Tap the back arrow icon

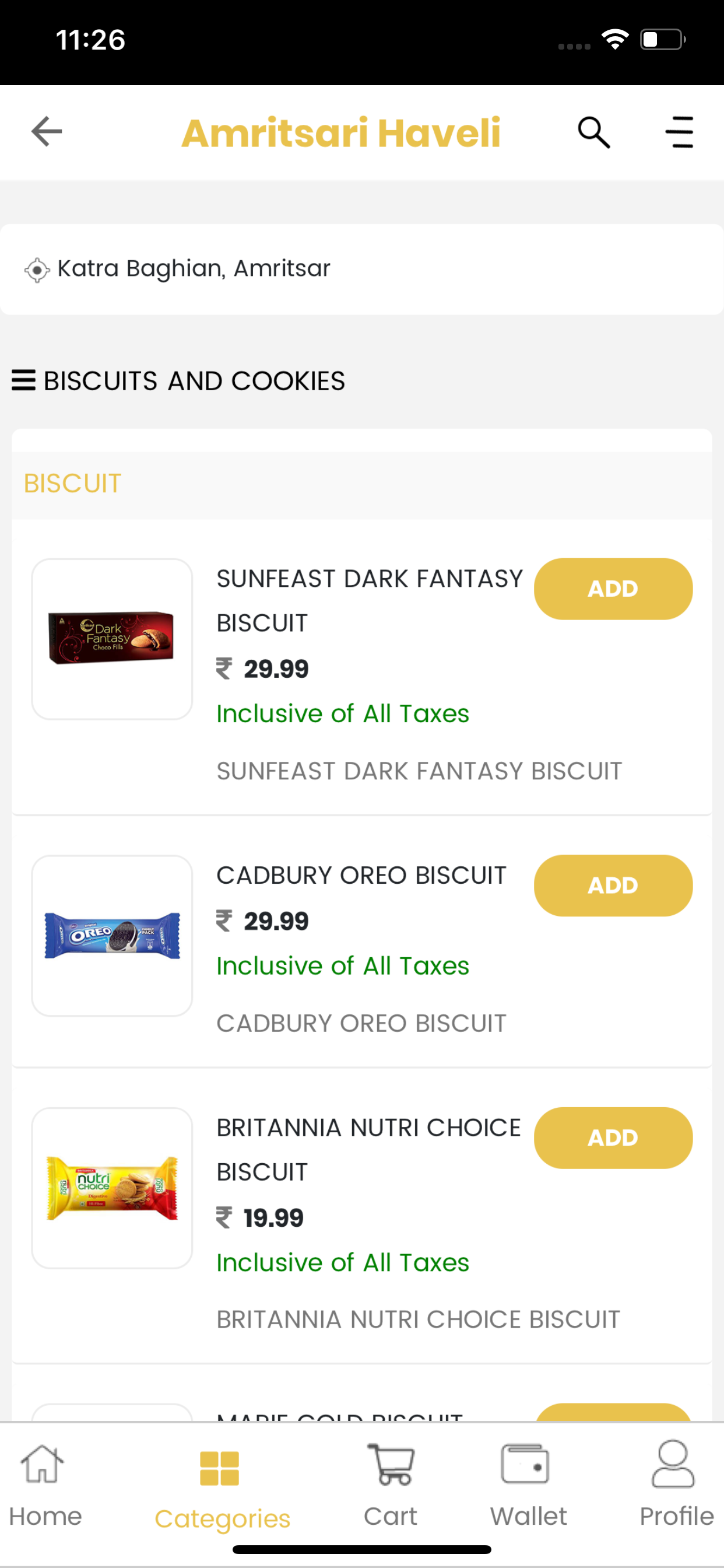point(47,131)
